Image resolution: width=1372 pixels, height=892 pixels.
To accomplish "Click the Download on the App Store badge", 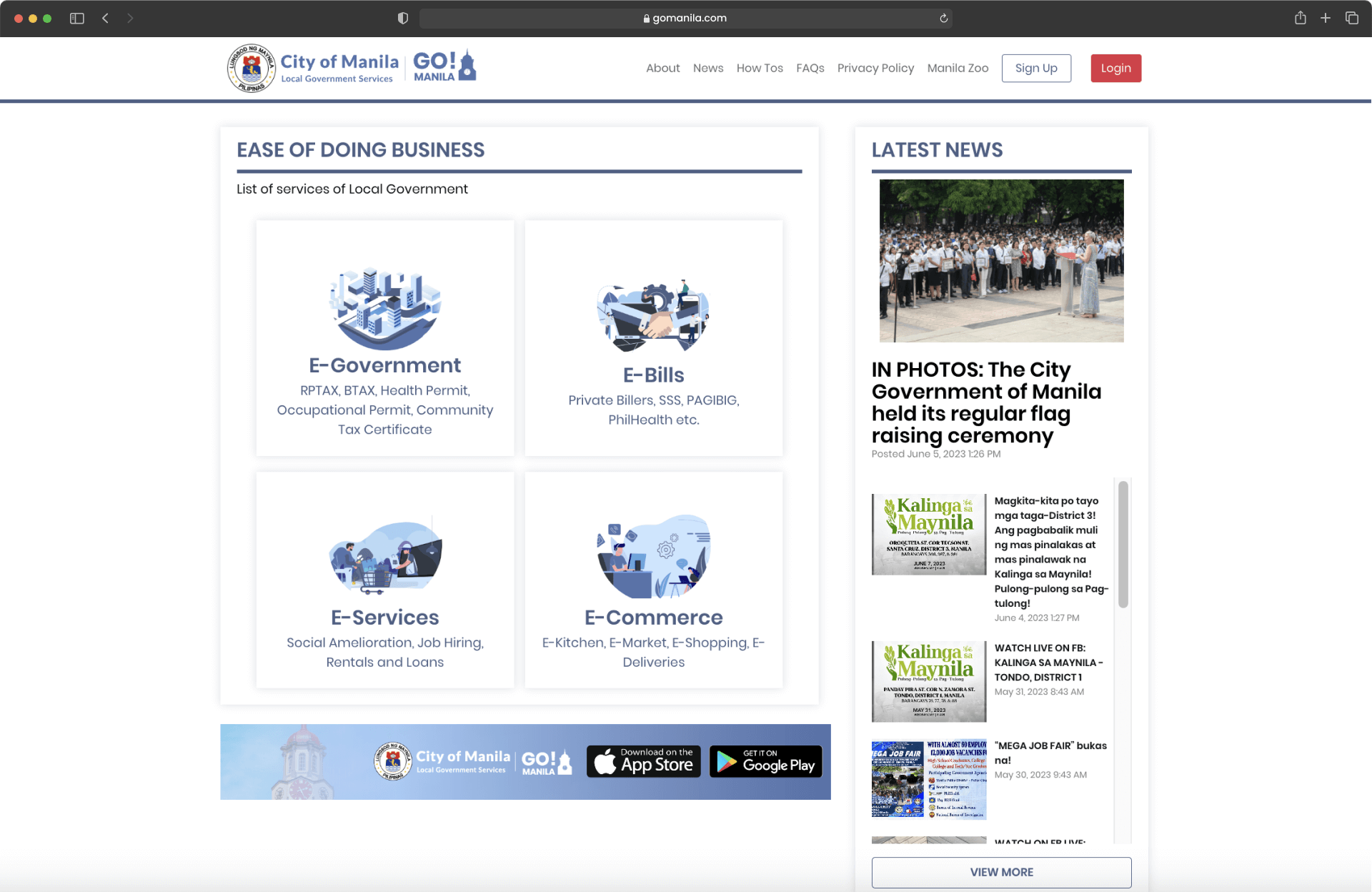I will coord(644,761).
